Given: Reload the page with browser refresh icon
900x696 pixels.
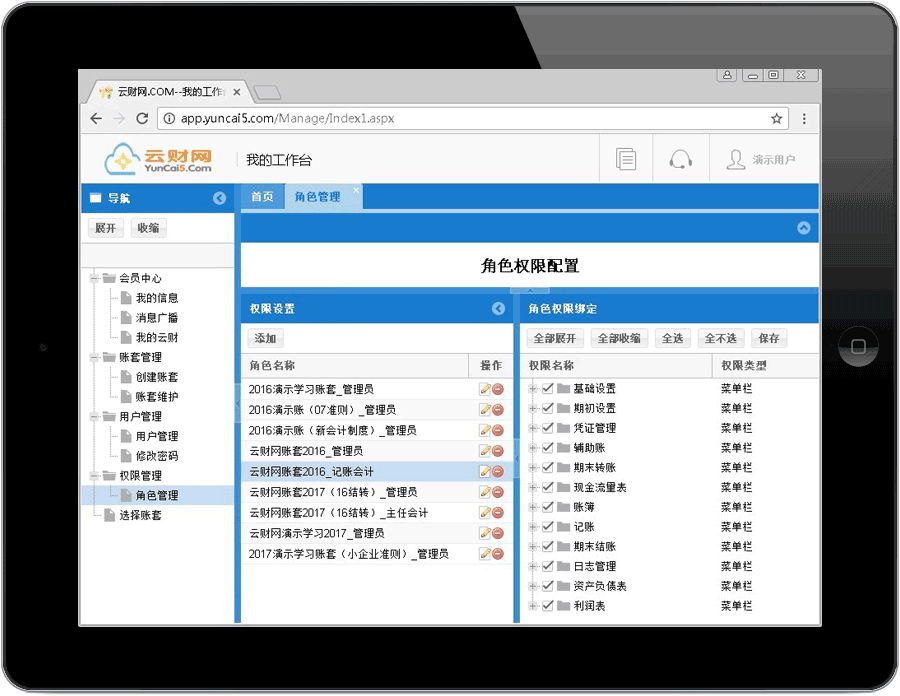Looking at the screenshot, I should pos(142,118).
